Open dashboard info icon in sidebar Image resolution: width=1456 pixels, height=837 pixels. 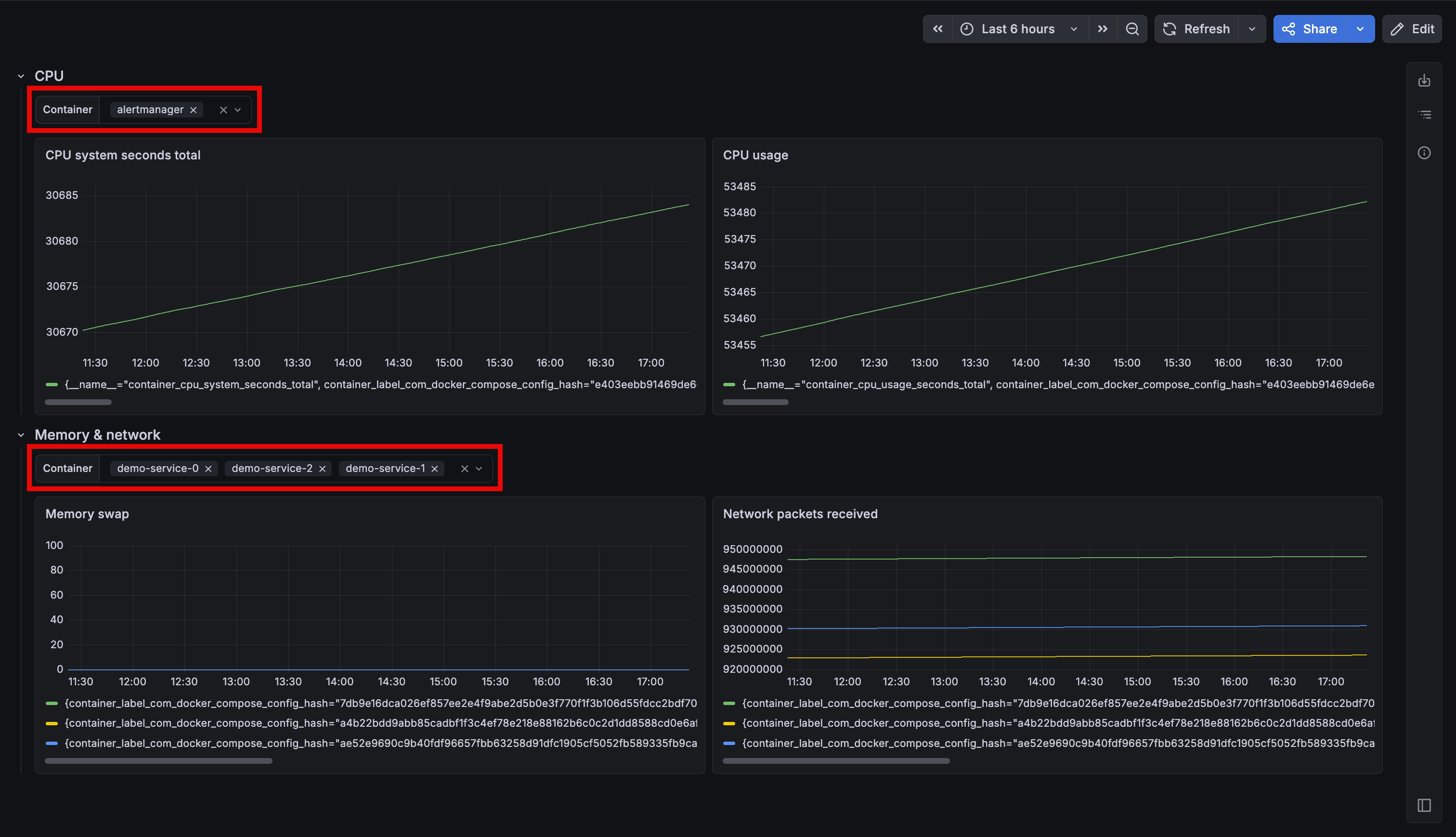coord(1424,153)
